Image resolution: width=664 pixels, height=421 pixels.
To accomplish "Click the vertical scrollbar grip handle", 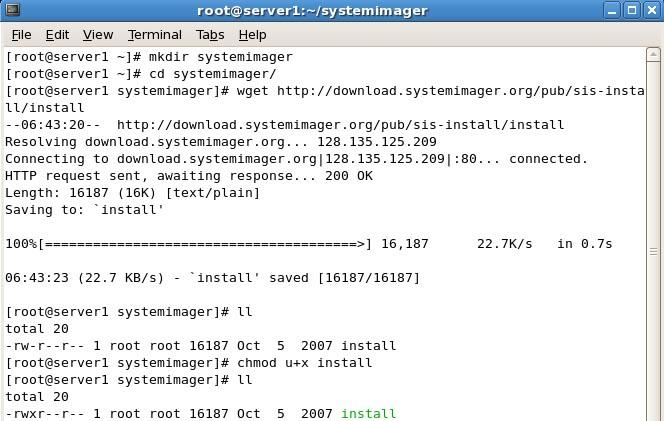I will [653, 252].
